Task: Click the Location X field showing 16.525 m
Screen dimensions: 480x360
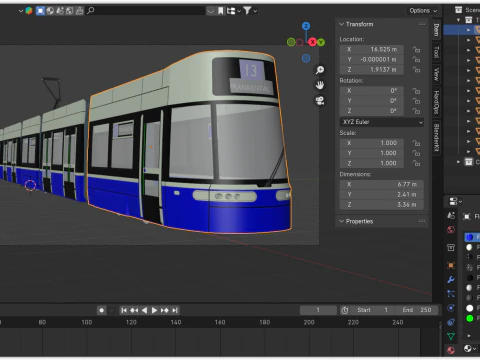Action: pos(372,50)
